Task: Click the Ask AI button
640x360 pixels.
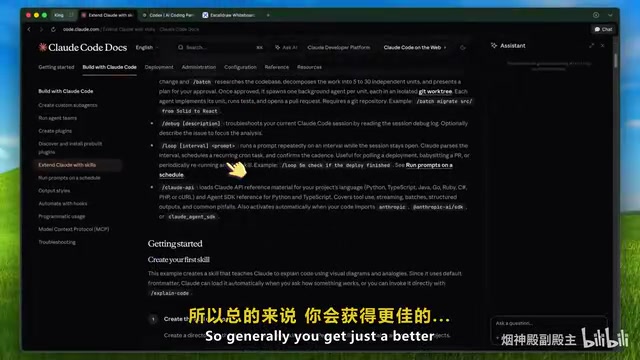Action: tap(286, 47)
